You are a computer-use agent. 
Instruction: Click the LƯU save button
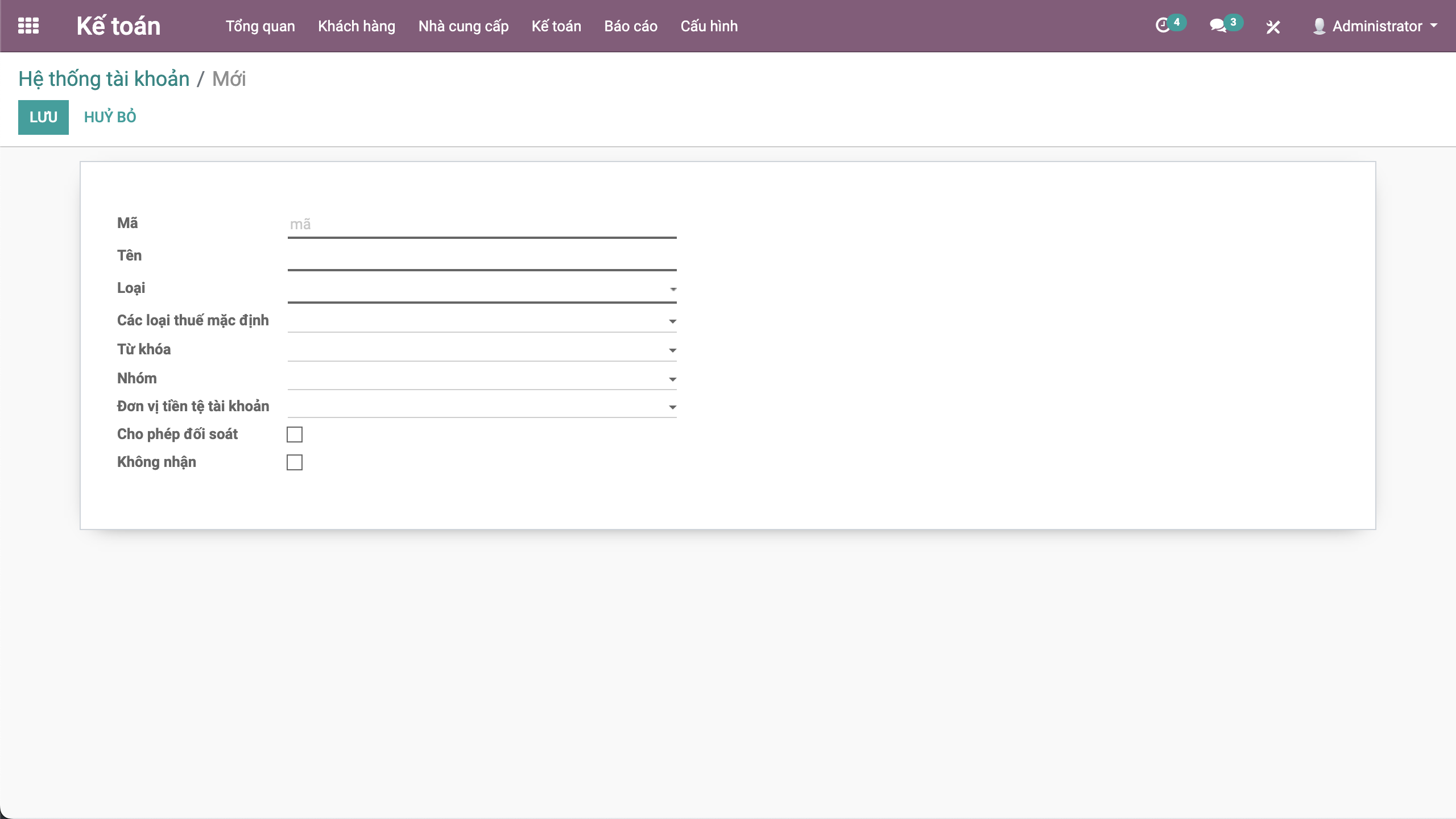click(43, 117)
